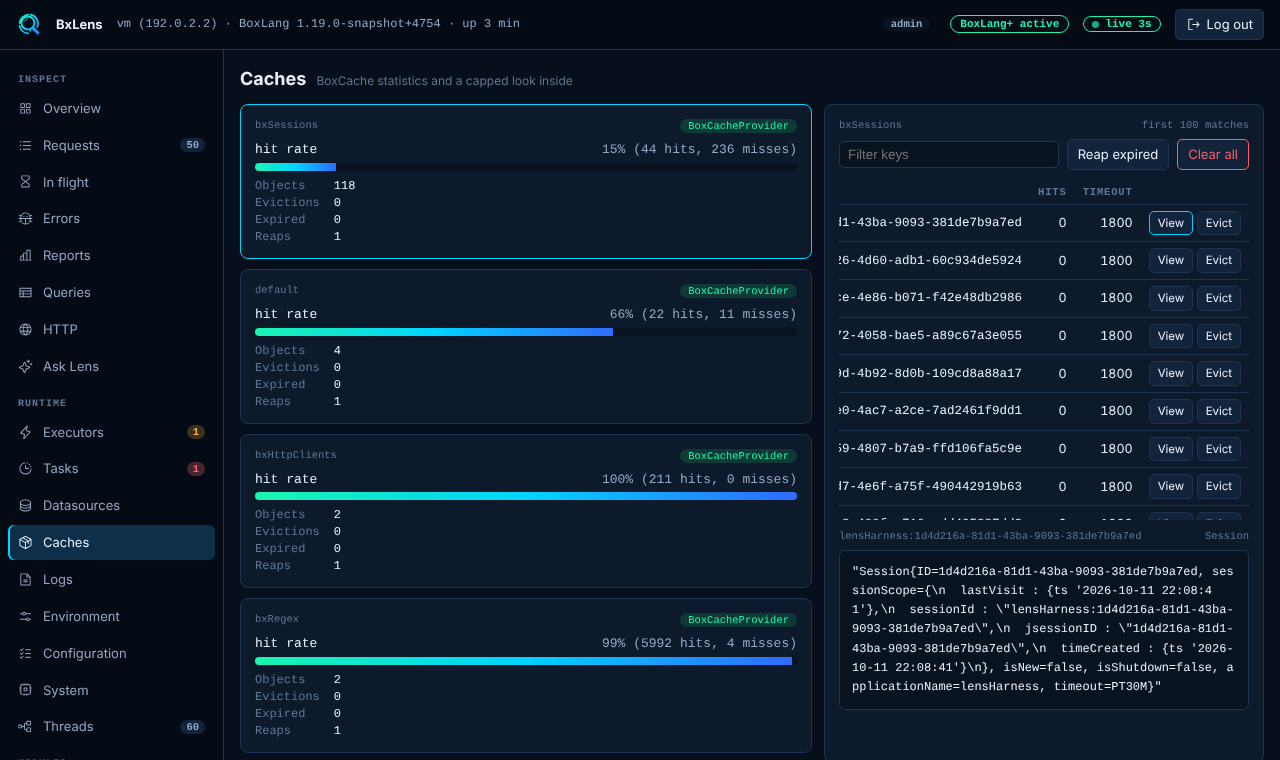Select the bxRegex cache card
The width and height of the screenshot is (1280, 760).
click(x=526, y=675)
